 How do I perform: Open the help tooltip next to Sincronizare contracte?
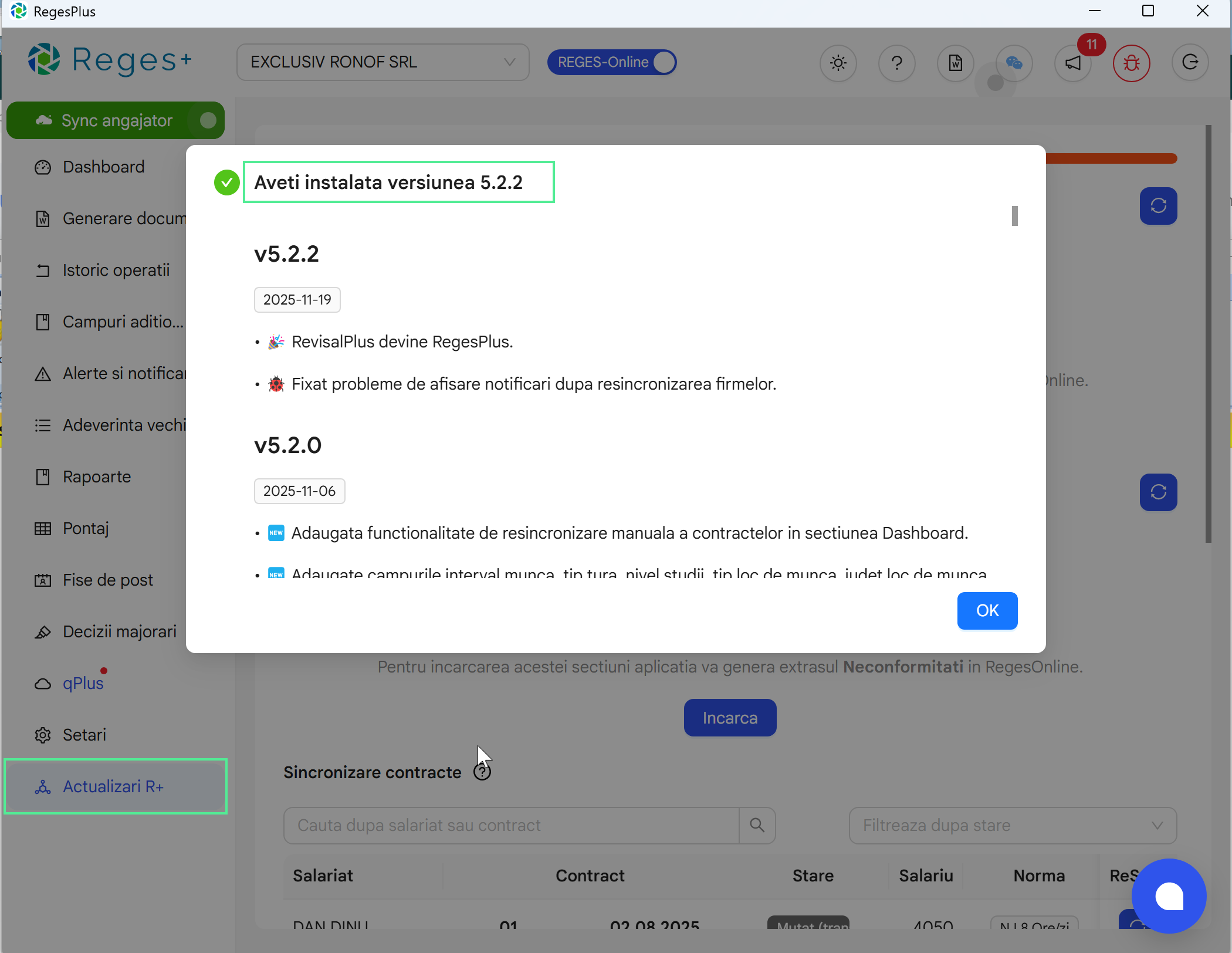(x=482, y=770)
